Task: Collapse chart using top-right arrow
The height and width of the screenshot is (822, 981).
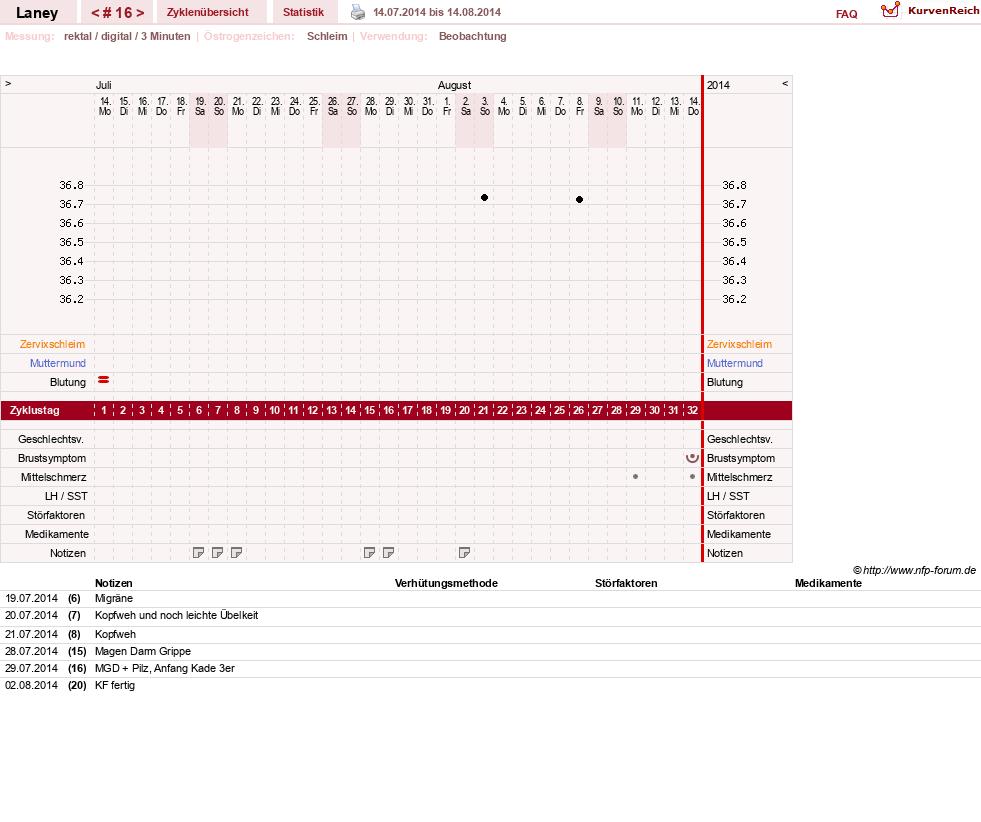Action: [x=785, y=84]
